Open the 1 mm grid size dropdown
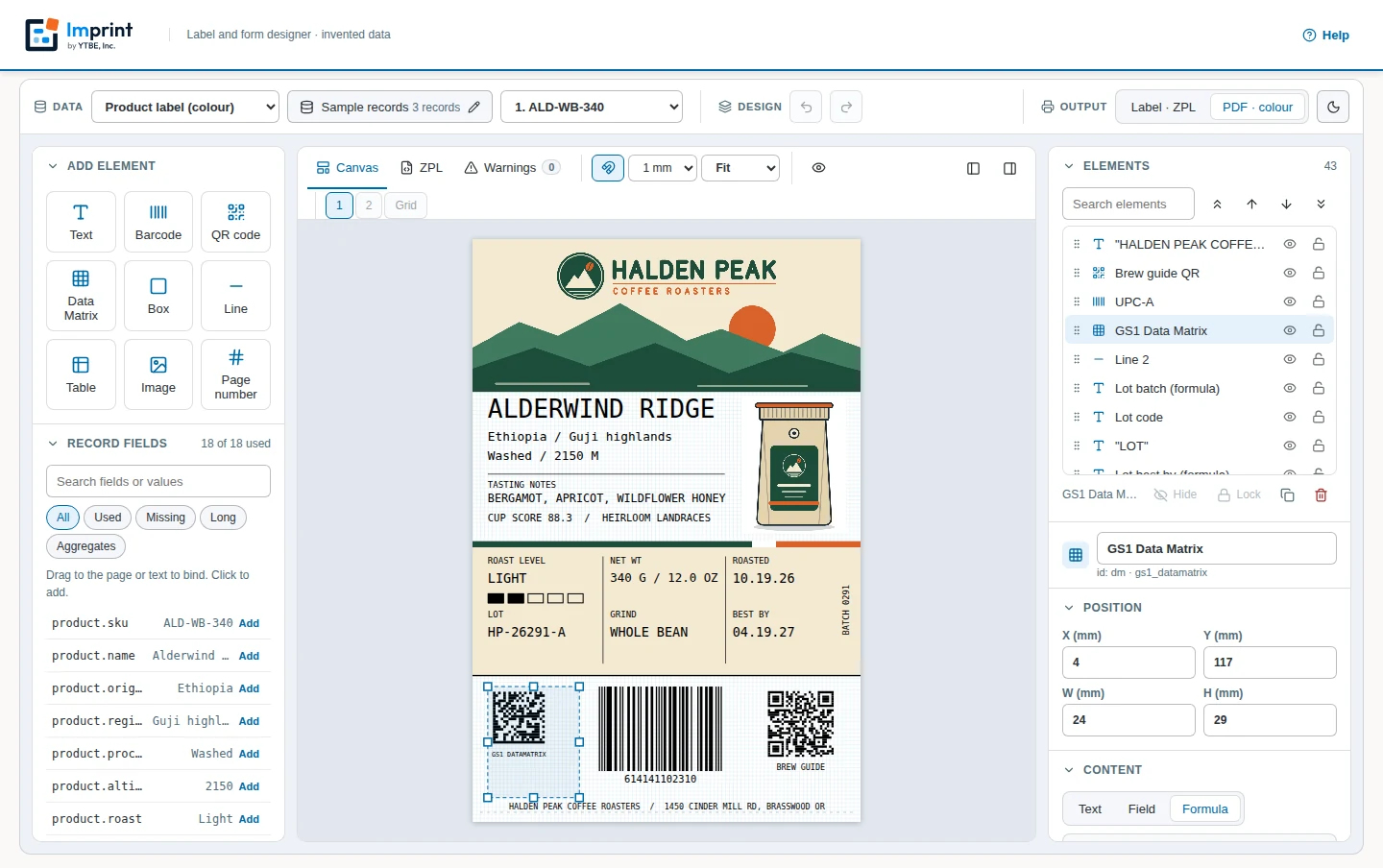The height and width of the screenshot is (868, 1383). tap(663, 168)
